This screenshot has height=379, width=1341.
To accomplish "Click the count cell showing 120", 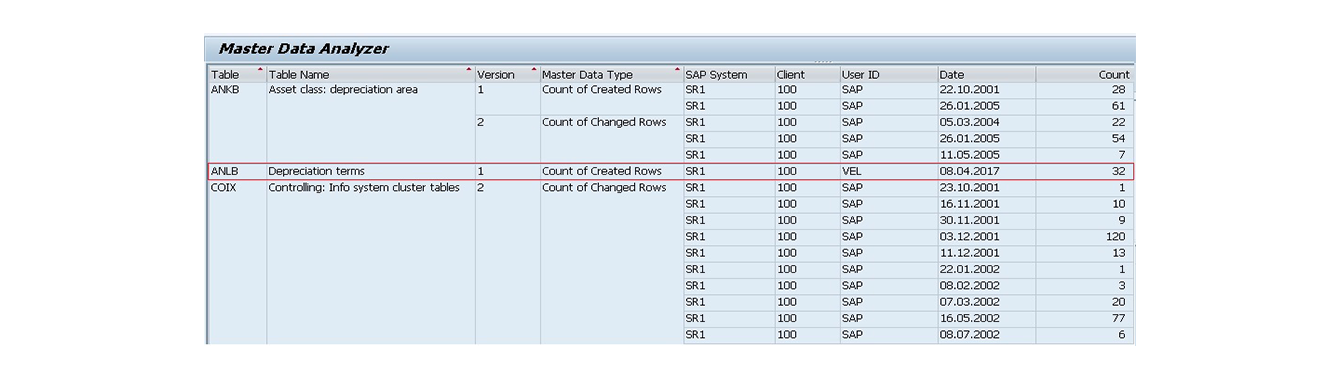I will (1084, 236).
